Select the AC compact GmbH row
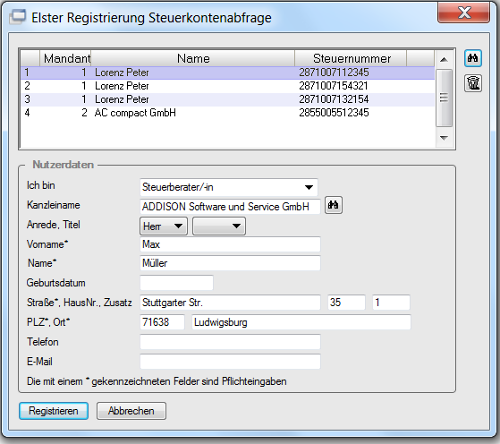 click(228, 113)
